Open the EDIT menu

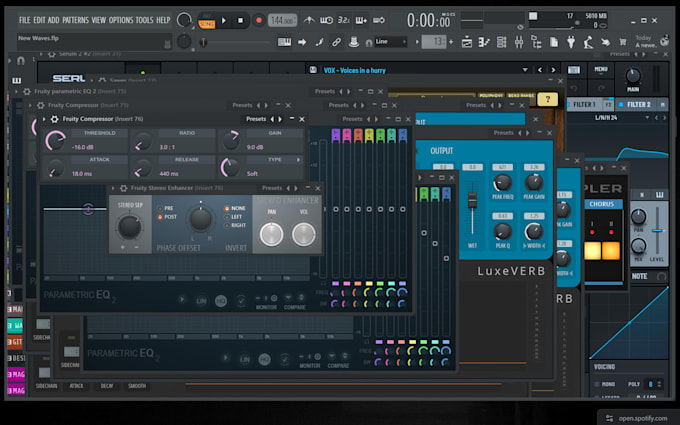[x=39, y=20]
